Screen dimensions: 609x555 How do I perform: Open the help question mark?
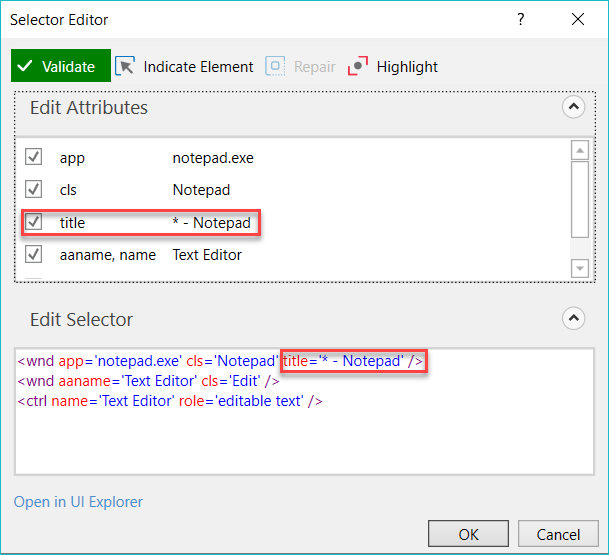[x=521, y=19]
